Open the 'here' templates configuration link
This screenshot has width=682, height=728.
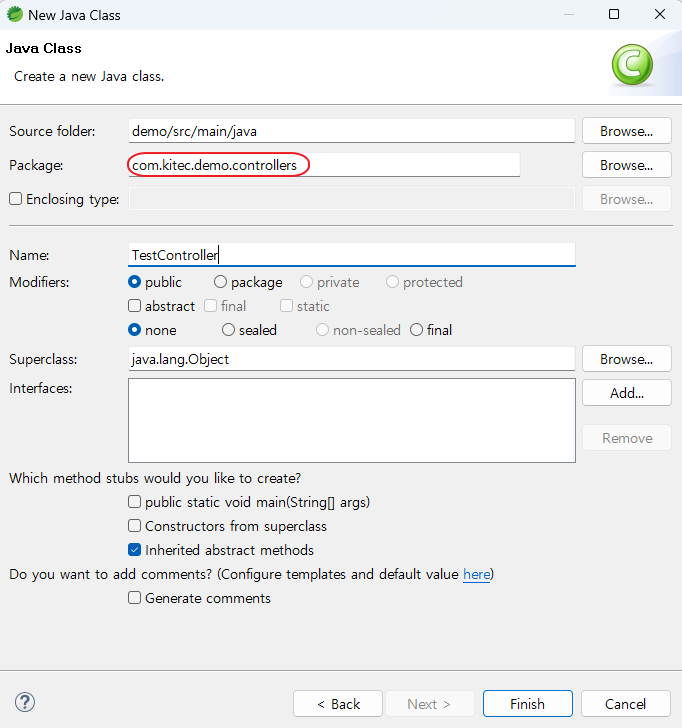coord(476,575)
